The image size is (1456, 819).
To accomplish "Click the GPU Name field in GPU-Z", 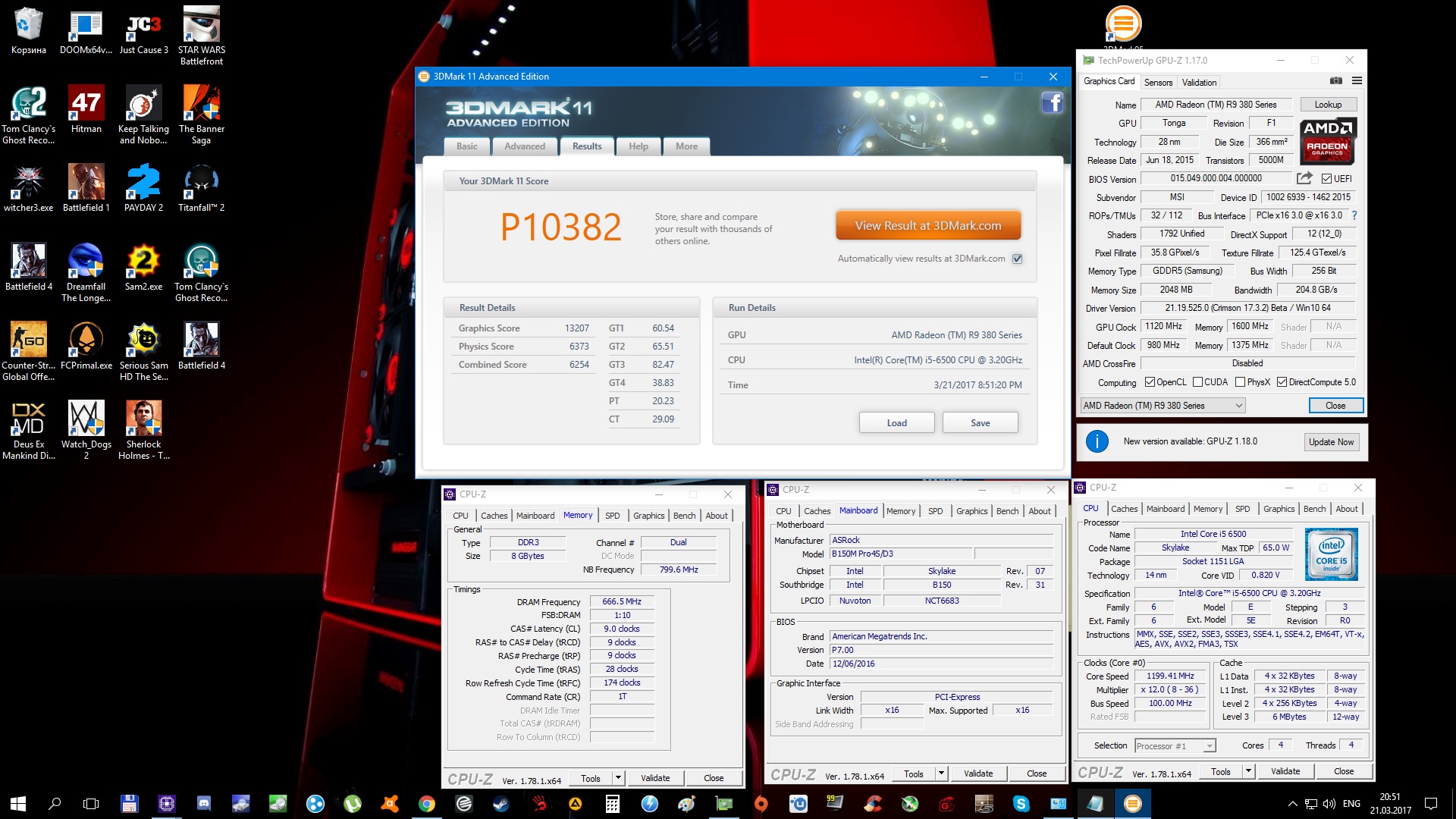I will [1216, 105].
